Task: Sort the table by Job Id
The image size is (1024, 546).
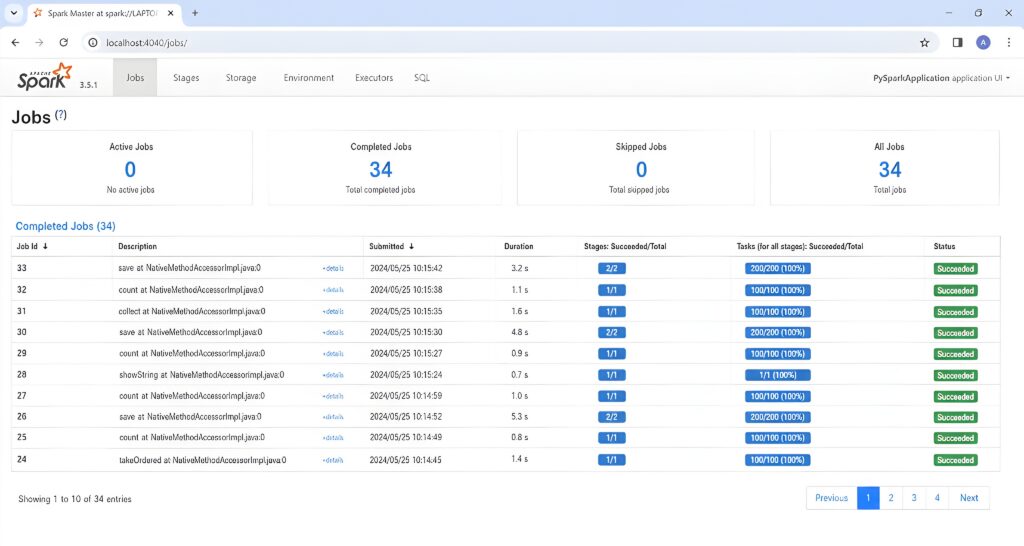Action: tap(32, 246)
